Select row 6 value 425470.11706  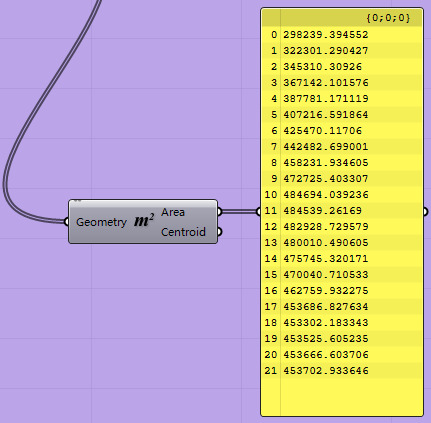tap(322, 131)
